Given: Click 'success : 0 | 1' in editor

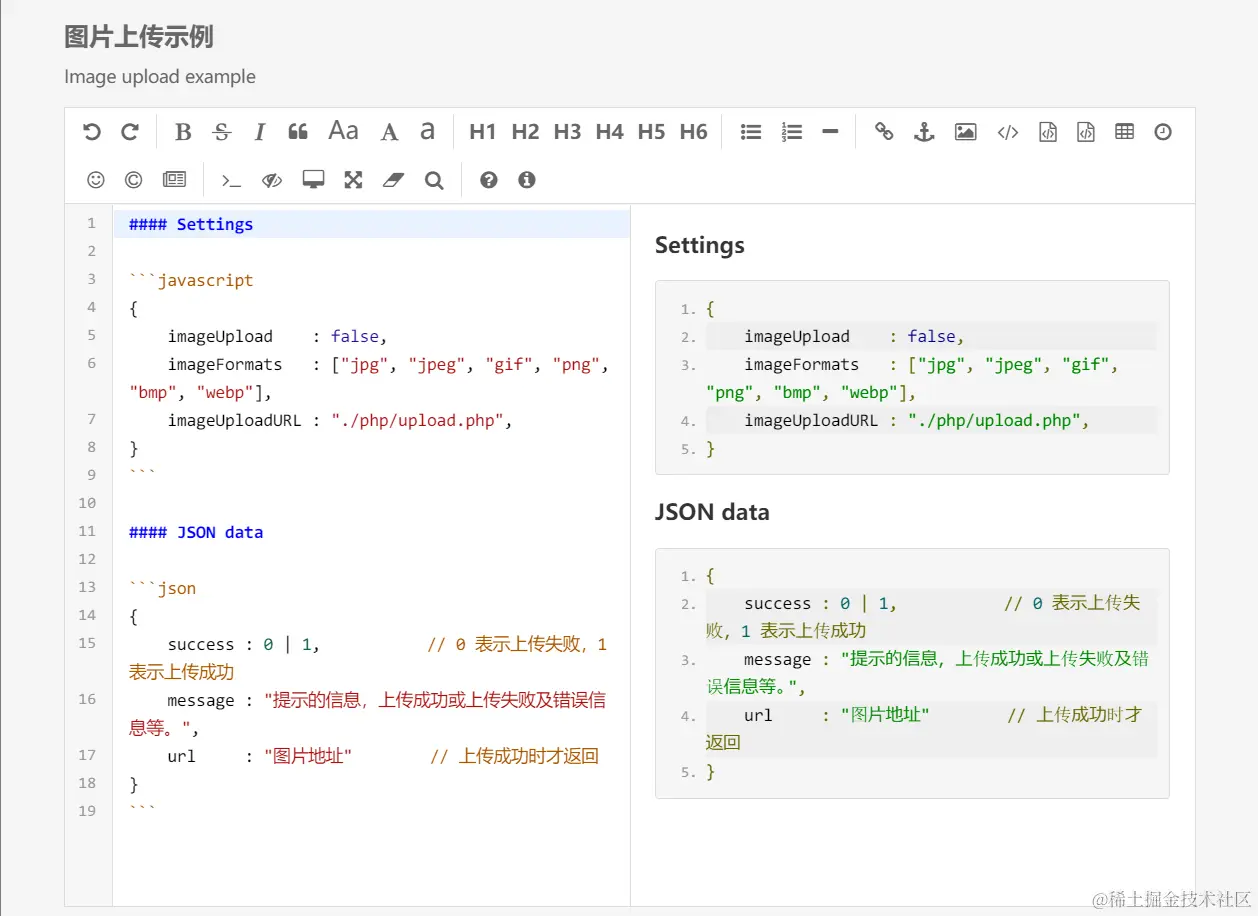Looking at the screenshot, I should (244, 644).
